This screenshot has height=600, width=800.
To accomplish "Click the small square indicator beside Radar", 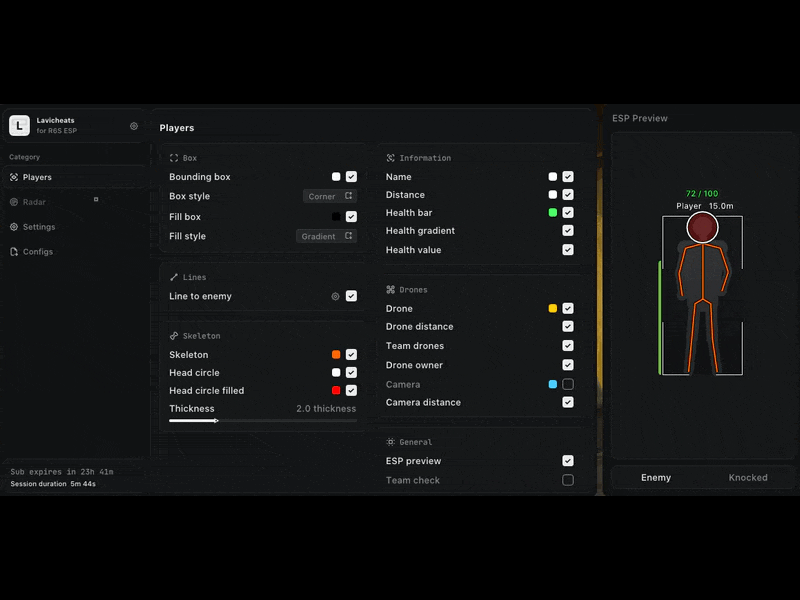I will point(96,199).
